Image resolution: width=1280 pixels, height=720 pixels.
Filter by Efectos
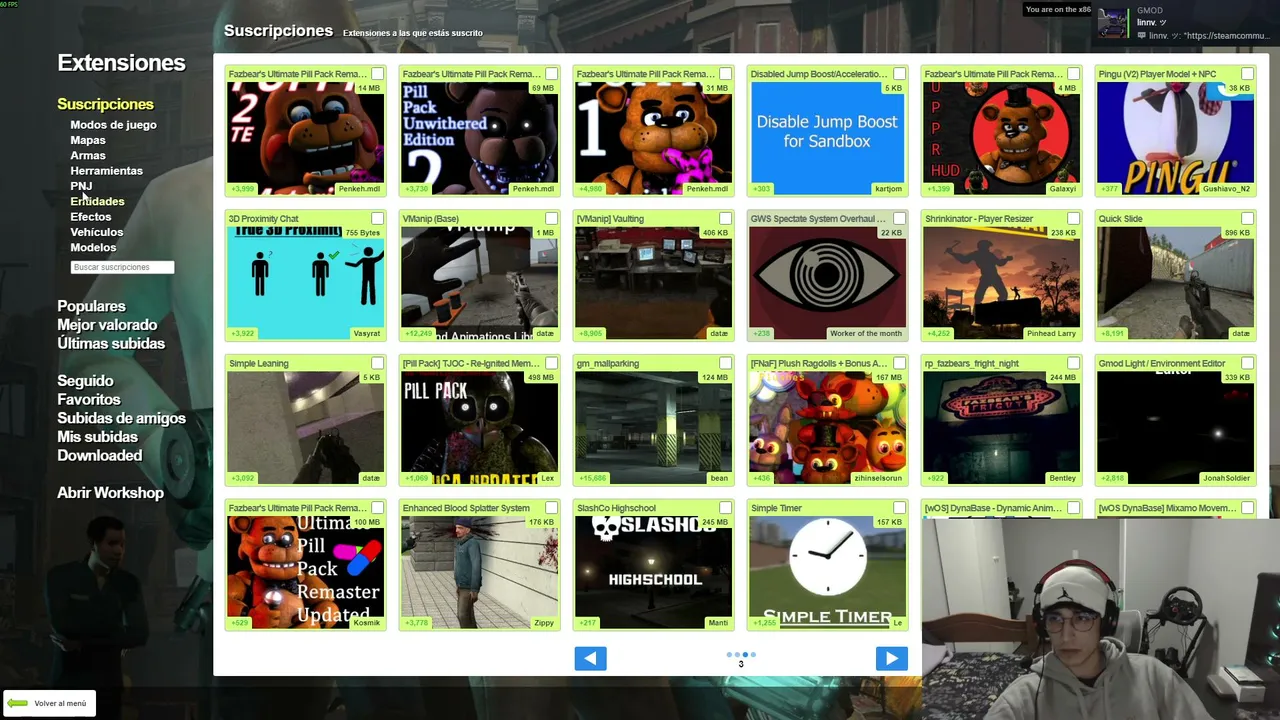[91, 216]
